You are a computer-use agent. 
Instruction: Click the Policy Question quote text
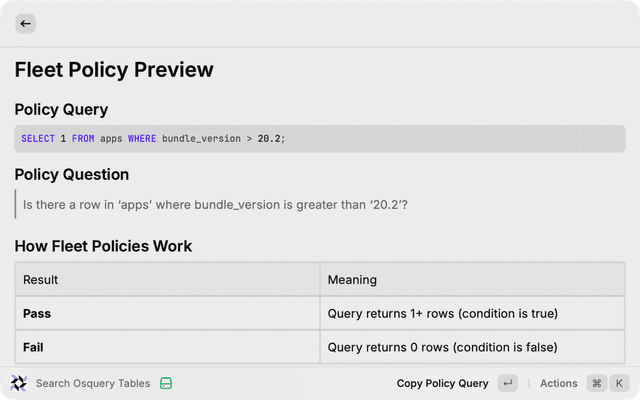(215, 205)
